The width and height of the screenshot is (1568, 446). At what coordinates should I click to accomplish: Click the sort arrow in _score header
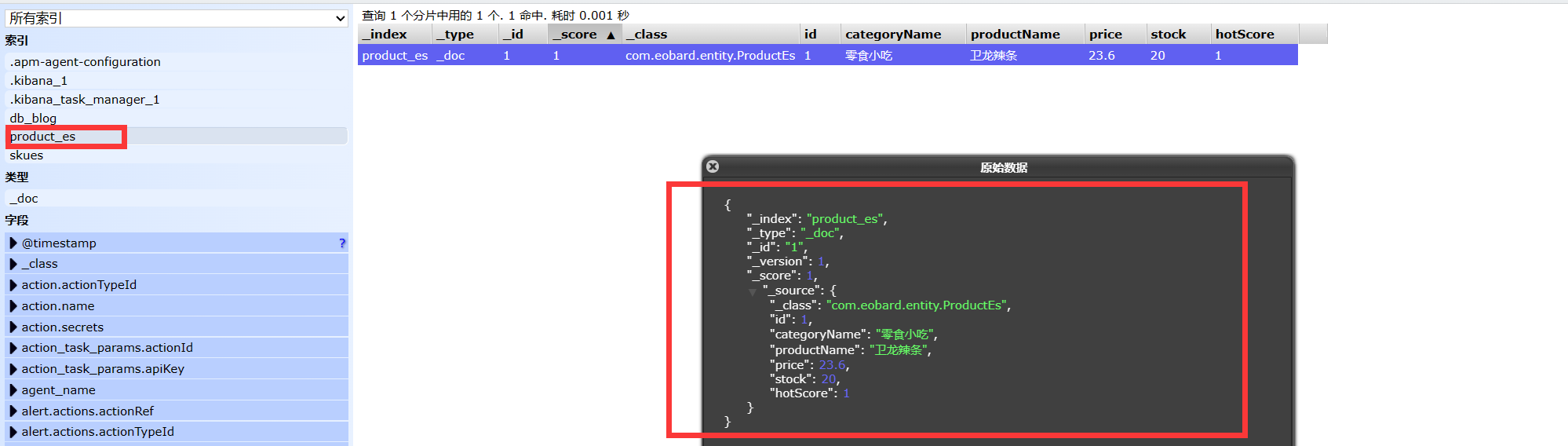[x=611, y=35]
